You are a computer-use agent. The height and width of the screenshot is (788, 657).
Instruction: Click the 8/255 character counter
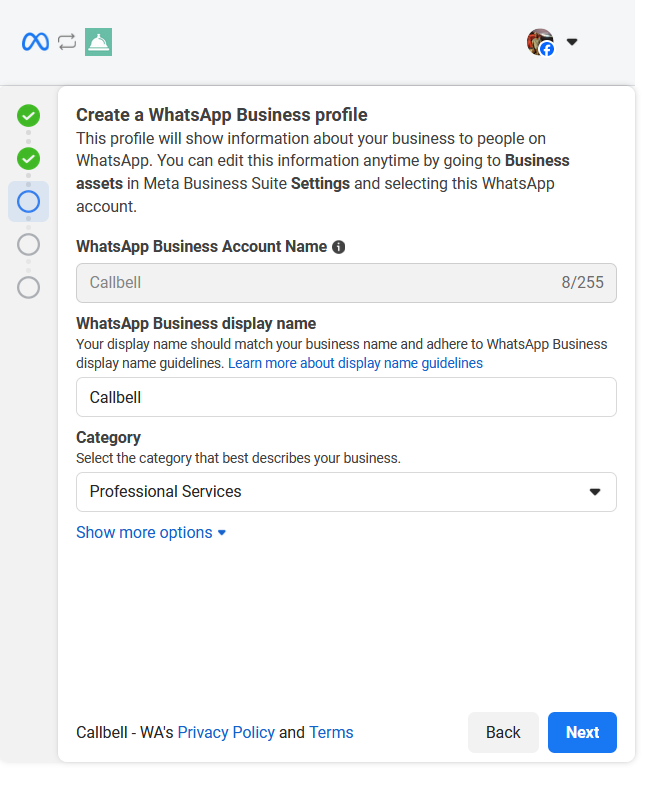point(583,283)
